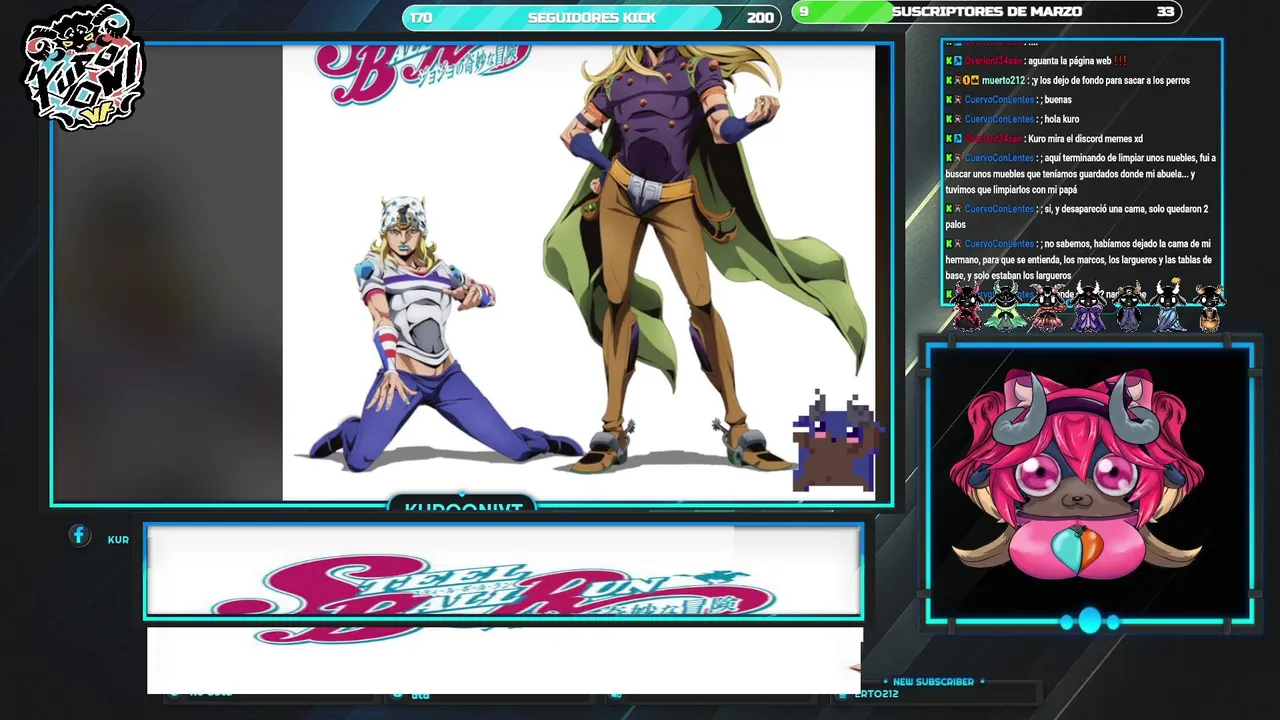Select the chibi sprite in the green dress
1280x720 pixels.
tap(1006, 307)
